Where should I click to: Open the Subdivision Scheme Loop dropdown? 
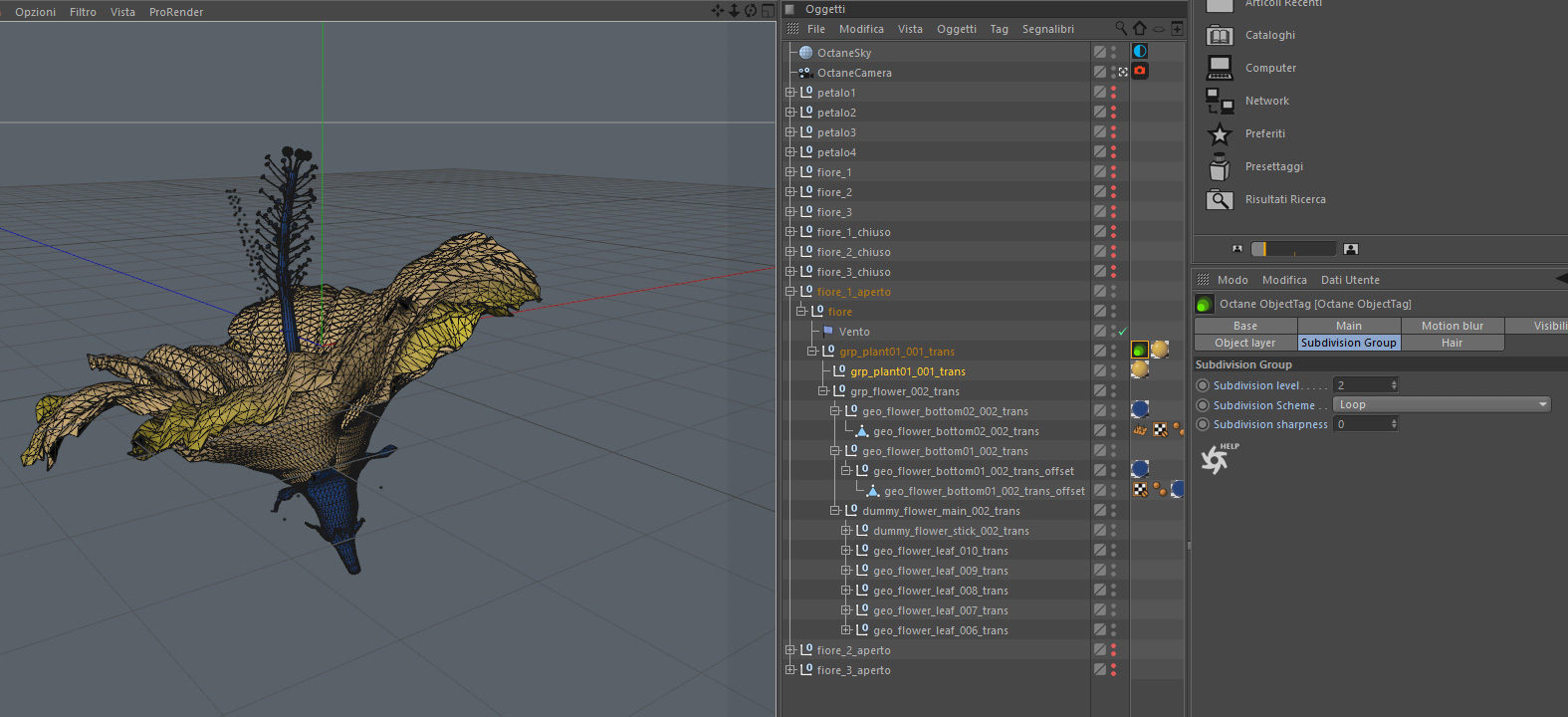[x=1442, y=404]
